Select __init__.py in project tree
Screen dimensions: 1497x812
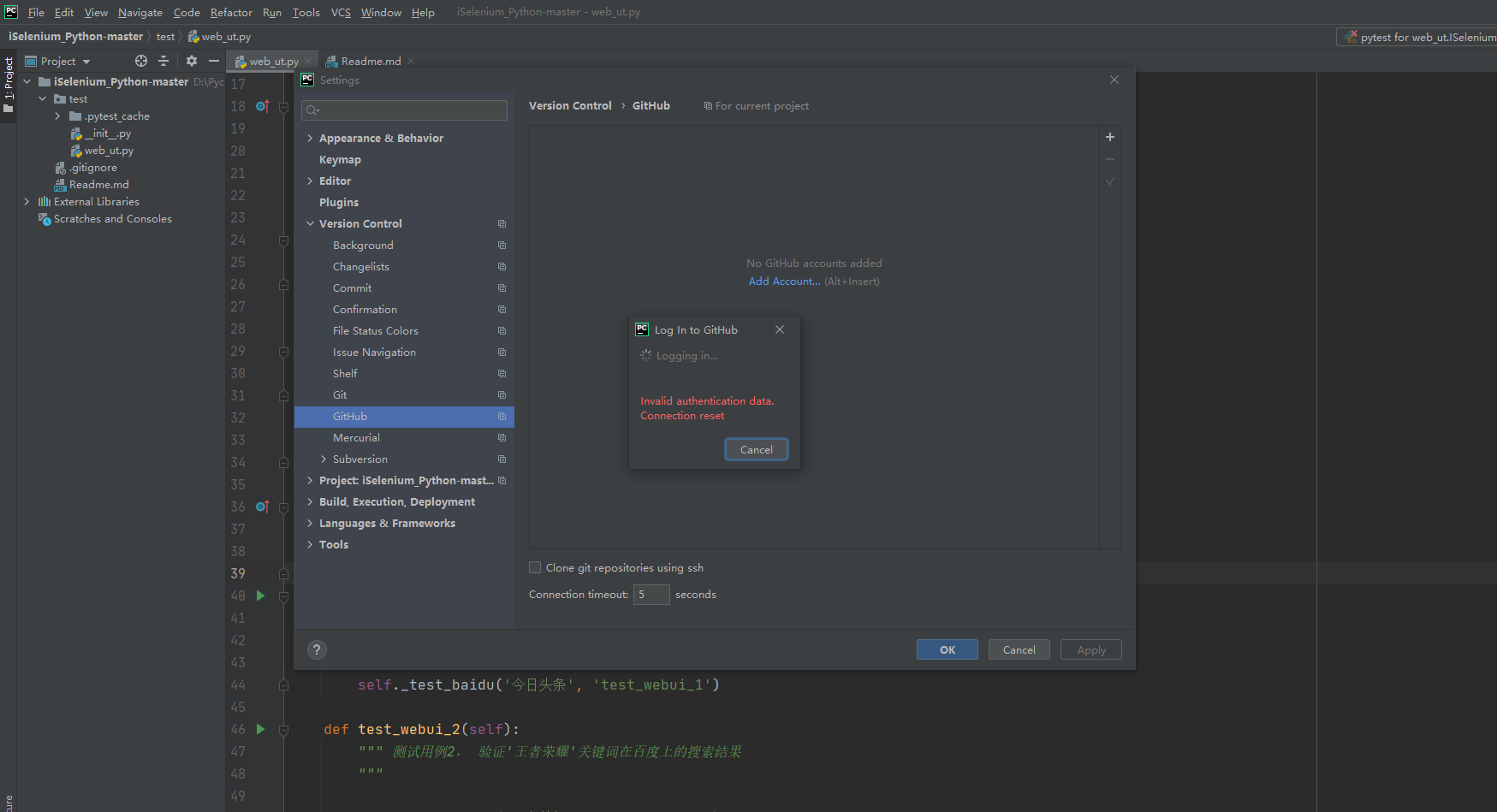point(108,133)
